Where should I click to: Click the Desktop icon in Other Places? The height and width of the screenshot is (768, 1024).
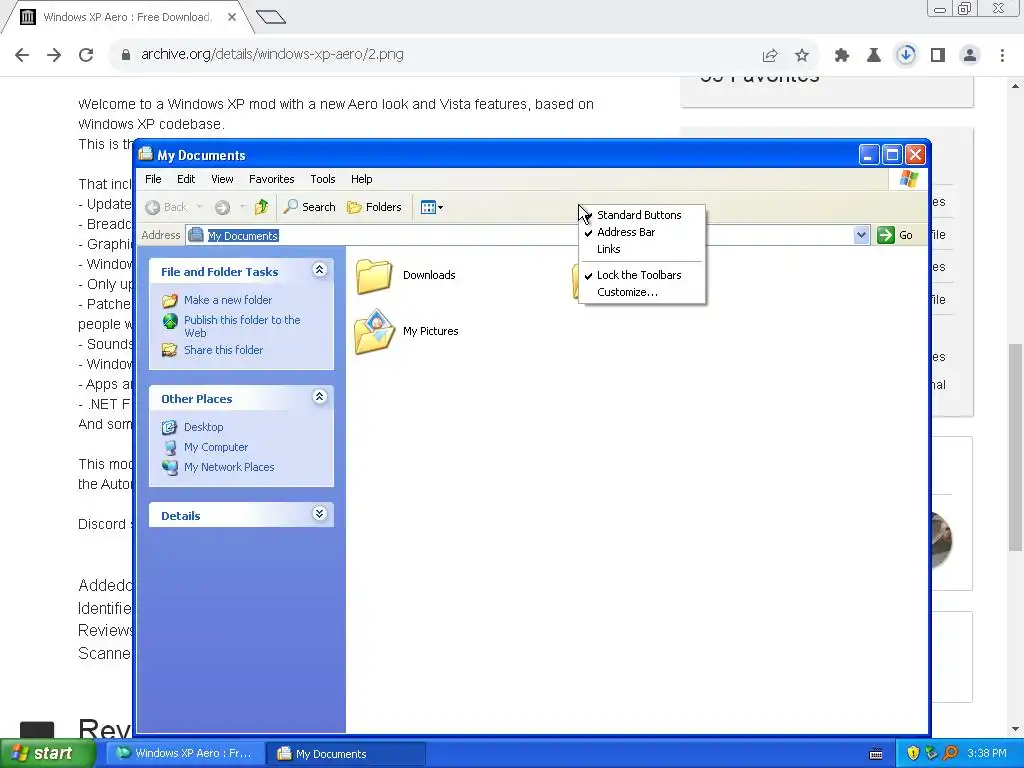(x=170, y=427)
